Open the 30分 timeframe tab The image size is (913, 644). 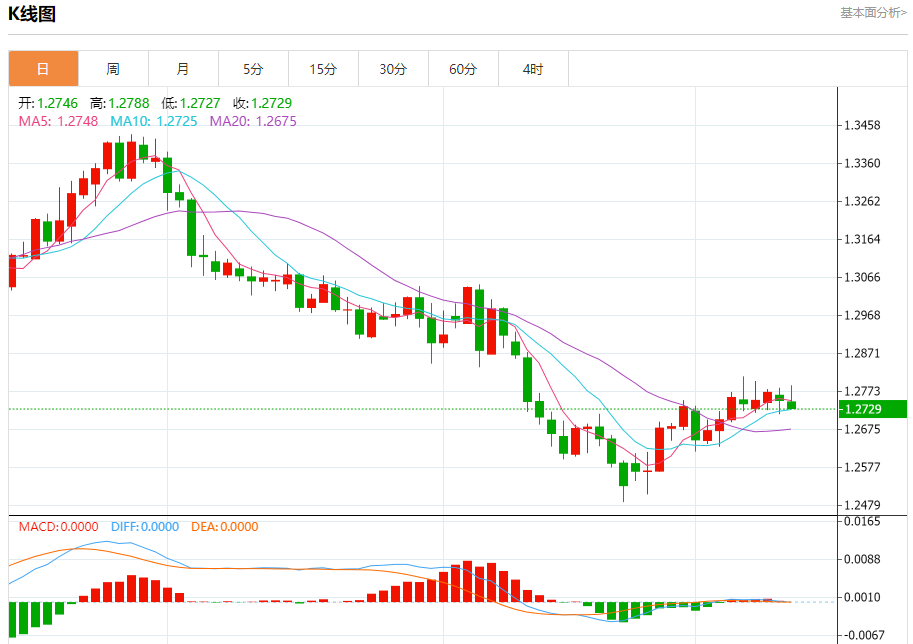[x=394, y=69]
